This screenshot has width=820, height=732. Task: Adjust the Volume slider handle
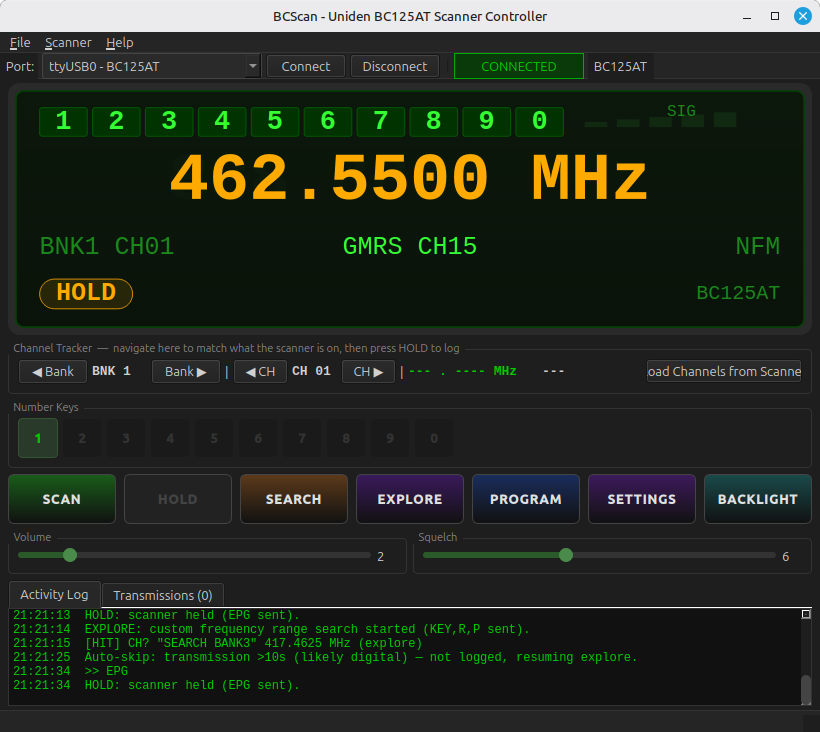70,555
